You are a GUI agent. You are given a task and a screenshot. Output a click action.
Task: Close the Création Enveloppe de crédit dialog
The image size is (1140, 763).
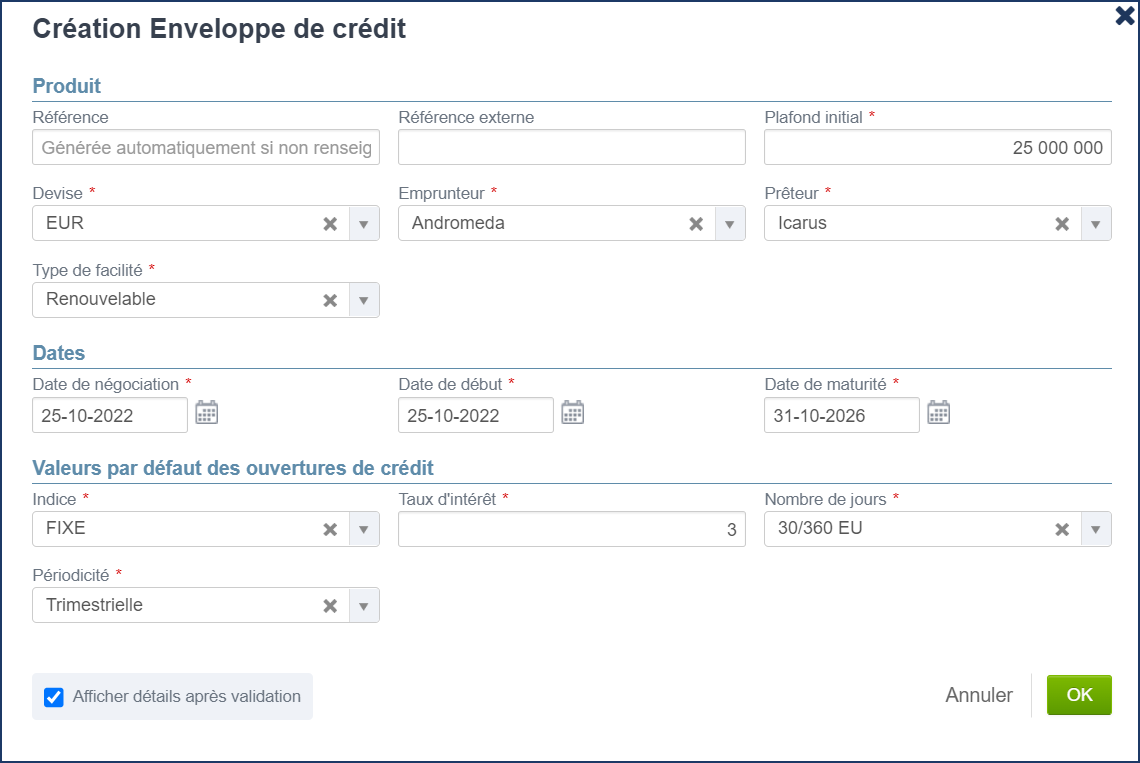[x=1124, y=15]
